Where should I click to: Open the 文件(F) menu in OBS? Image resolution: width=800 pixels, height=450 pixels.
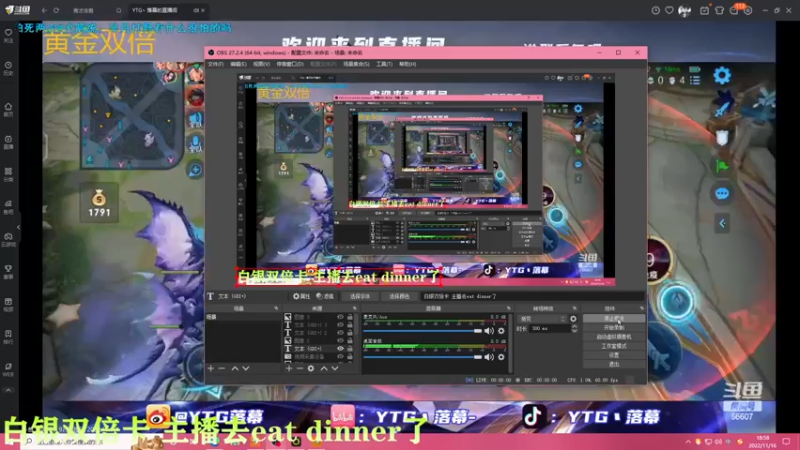pyautogui.click(x=216, y=64)
